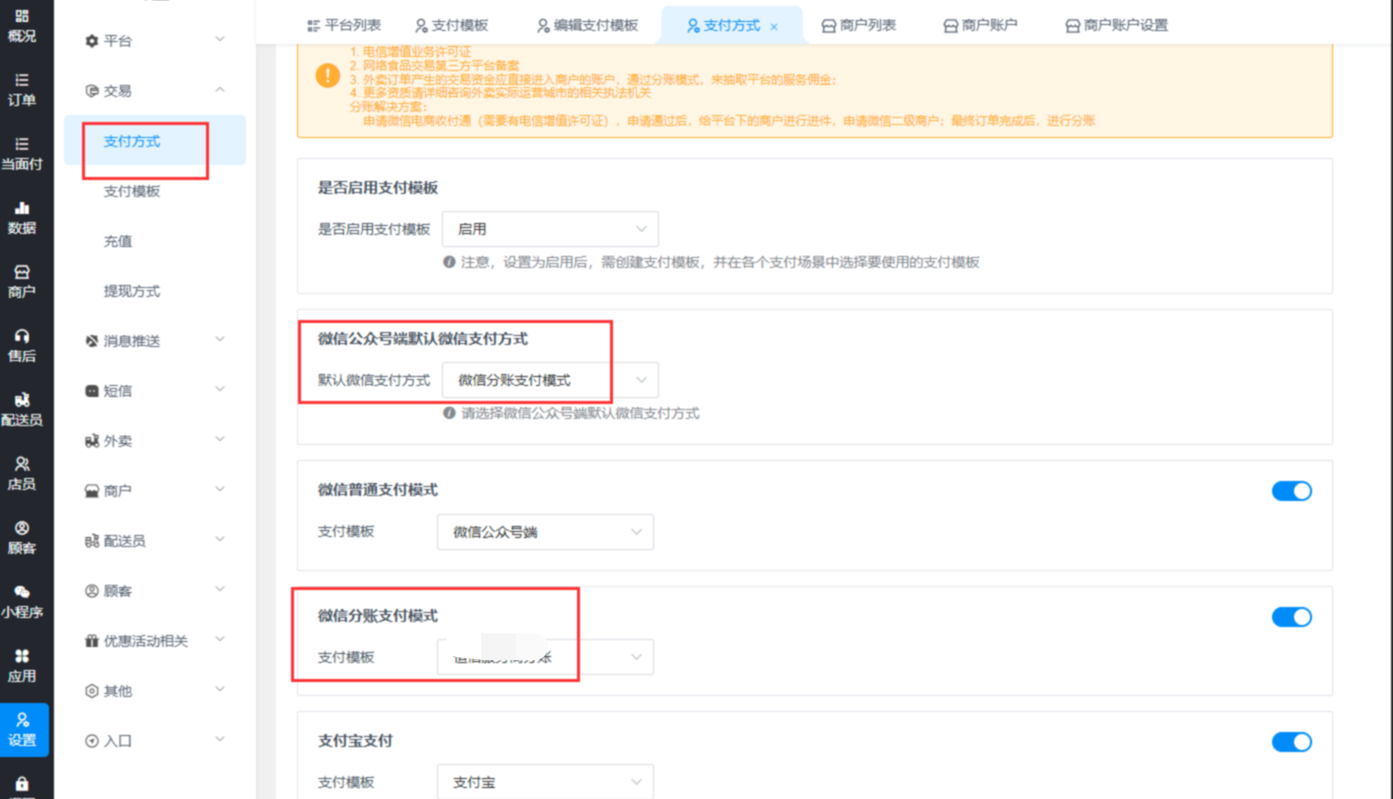Click the orange warning exclamation icon
This screenshot has width=1393, height=799.
327,75
